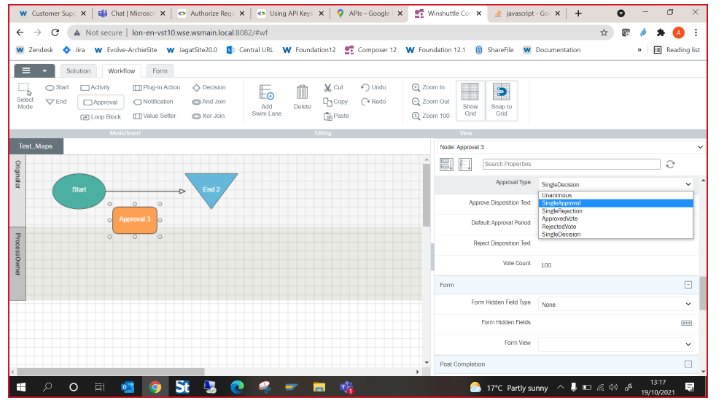
Task: Open the Form Hidden Field Type dropdown
Action: 615,303
